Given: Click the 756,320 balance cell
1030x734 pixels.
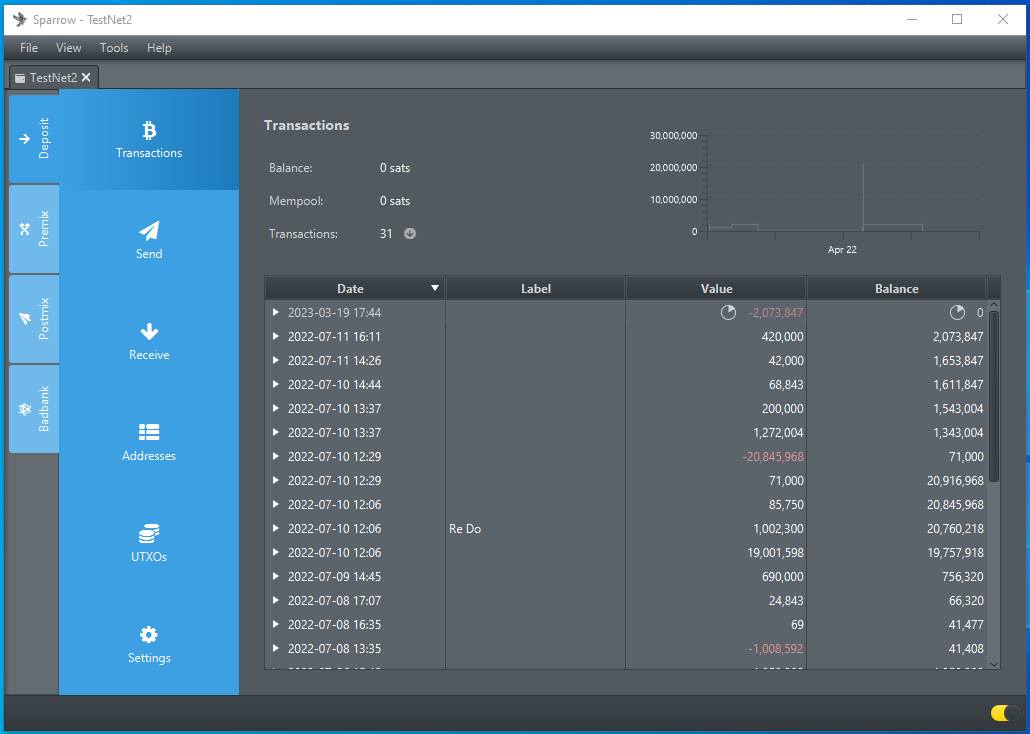Looking at the screenshot, I should [x=897, y=577].
